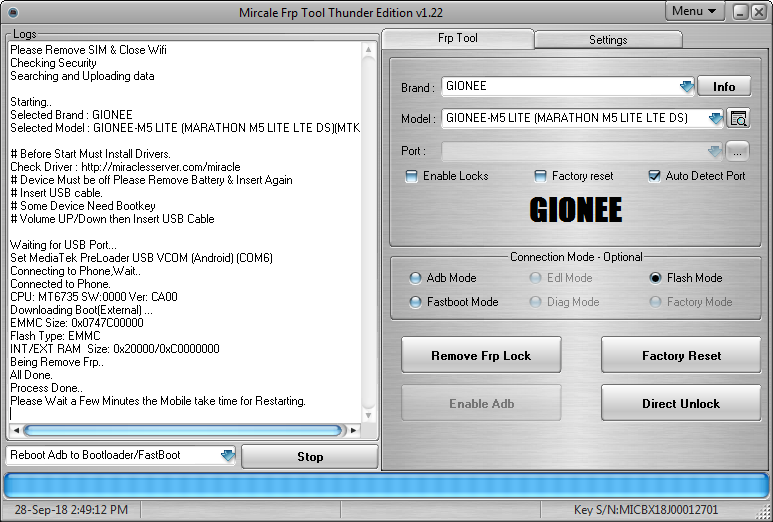Click log line 'Waiting for USB Port...'
773x522 pixels.
click(x=63, y=245)
